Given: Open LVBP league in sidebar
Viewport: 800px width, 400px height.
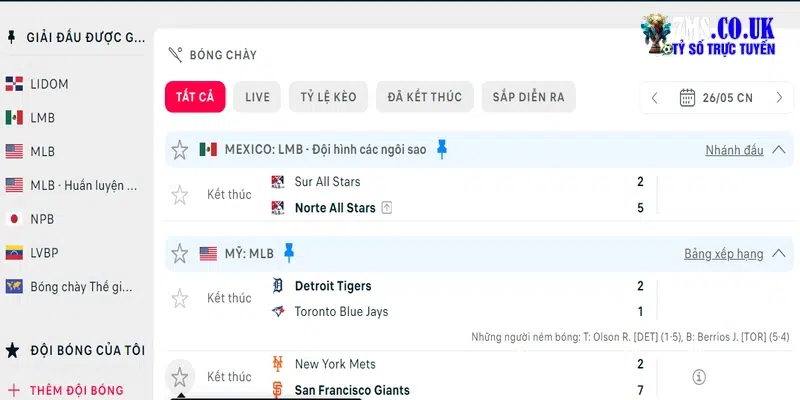Looking at the screenshot, I should pos(44,253).
